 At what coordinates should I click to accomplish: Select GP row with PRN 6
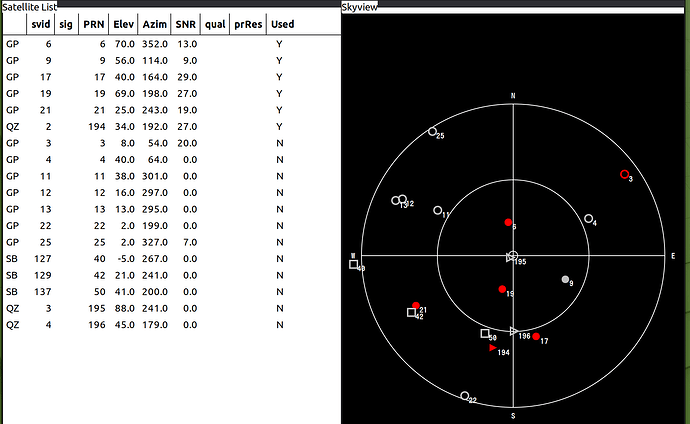(x=172, y=44)
